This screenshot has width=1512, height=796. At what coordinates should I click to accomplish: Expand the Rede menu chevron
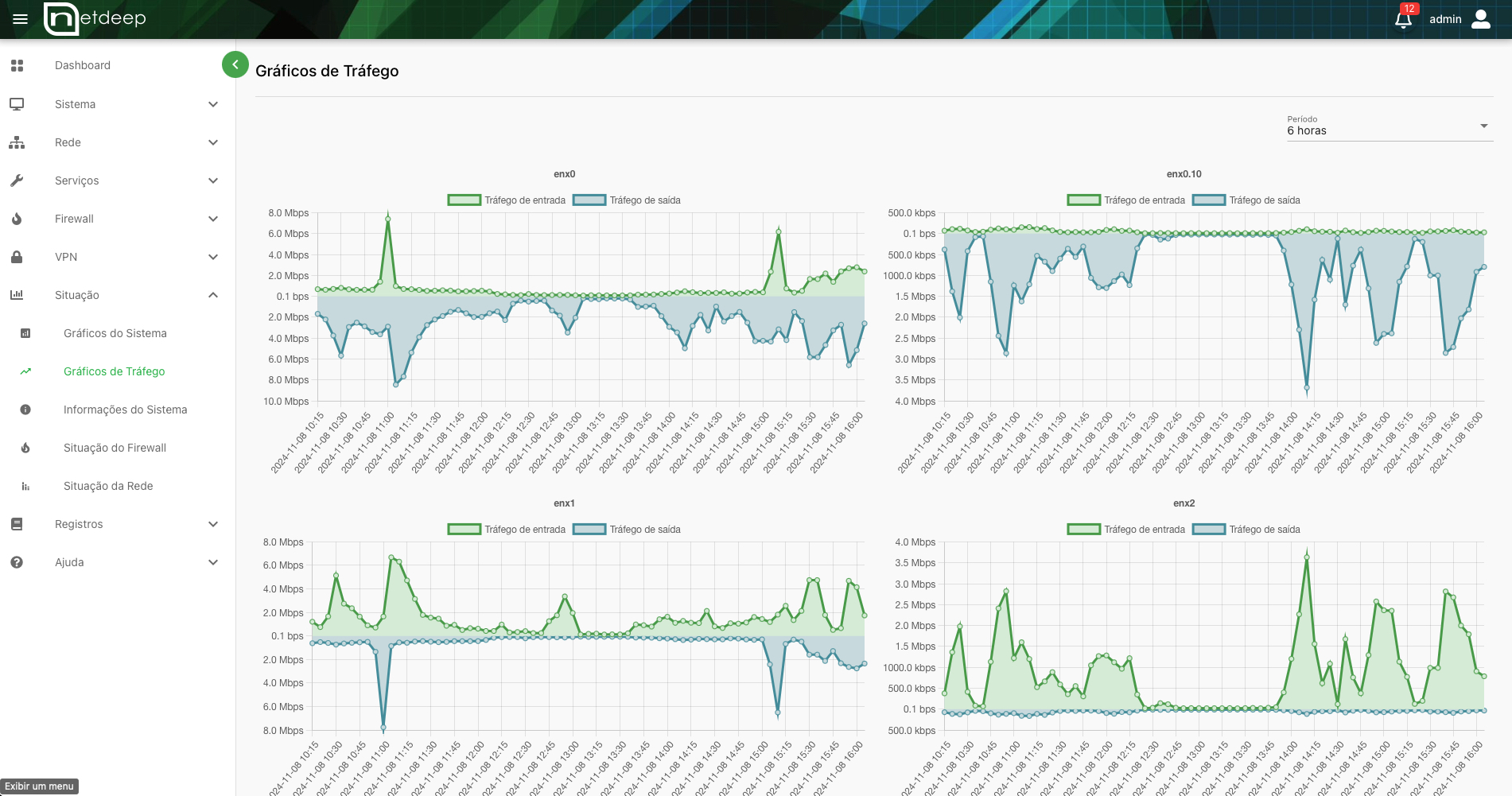point(213,142)
